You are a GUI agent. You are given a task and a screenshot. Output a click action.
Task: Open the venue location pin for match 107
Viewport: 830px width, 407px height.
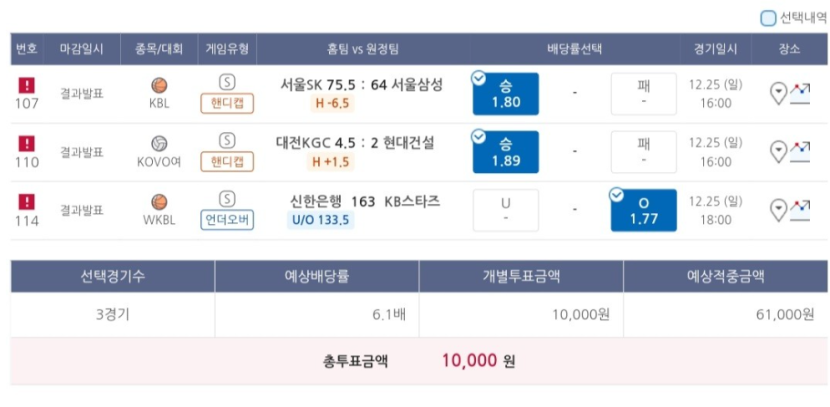[778, 94]
